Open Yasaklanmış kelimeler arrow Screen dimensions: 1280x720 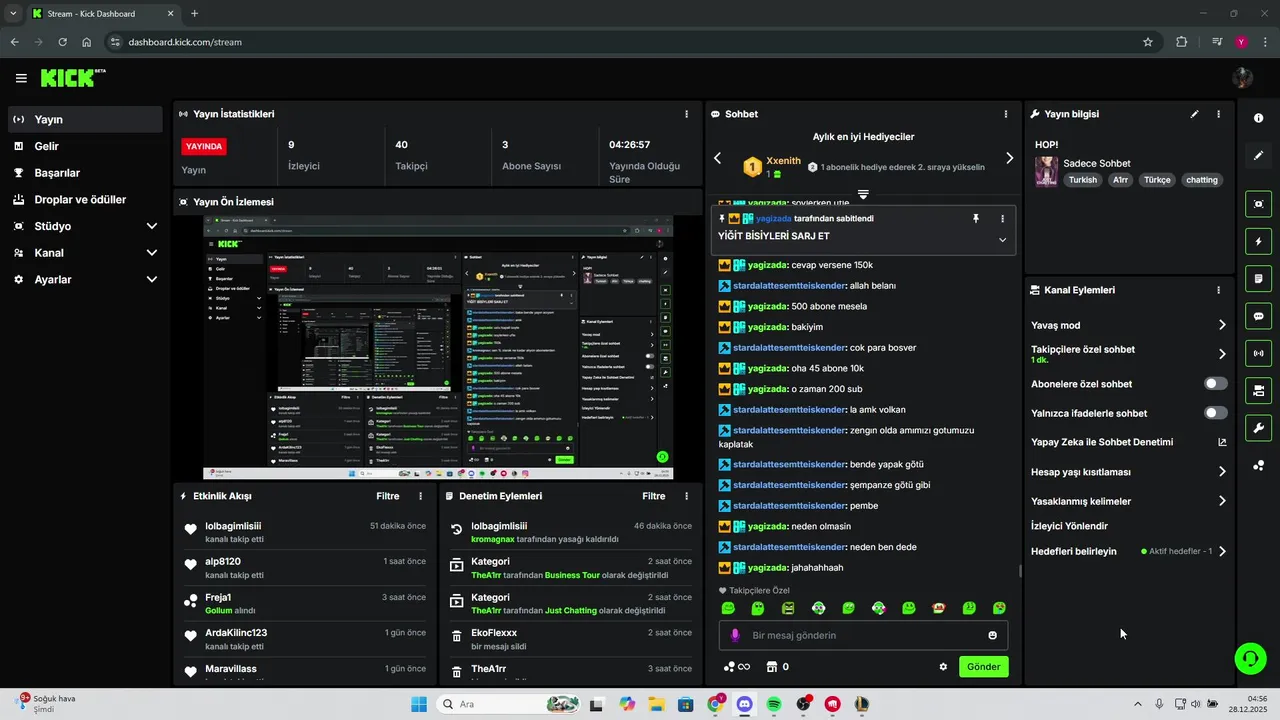[x=1222, y=501]
